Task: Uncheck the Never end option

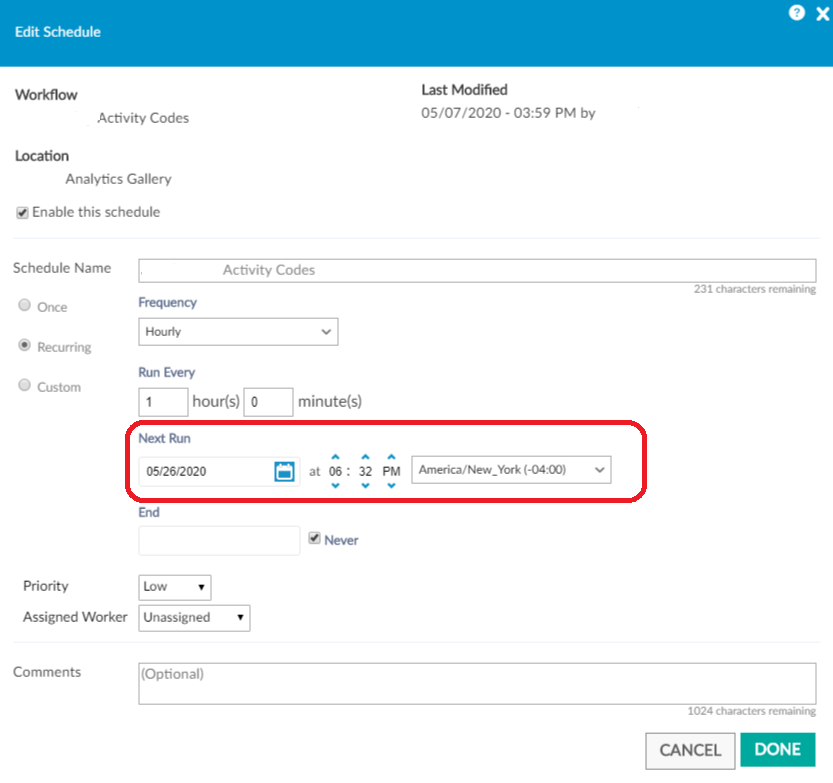Action: pos(314,538)
